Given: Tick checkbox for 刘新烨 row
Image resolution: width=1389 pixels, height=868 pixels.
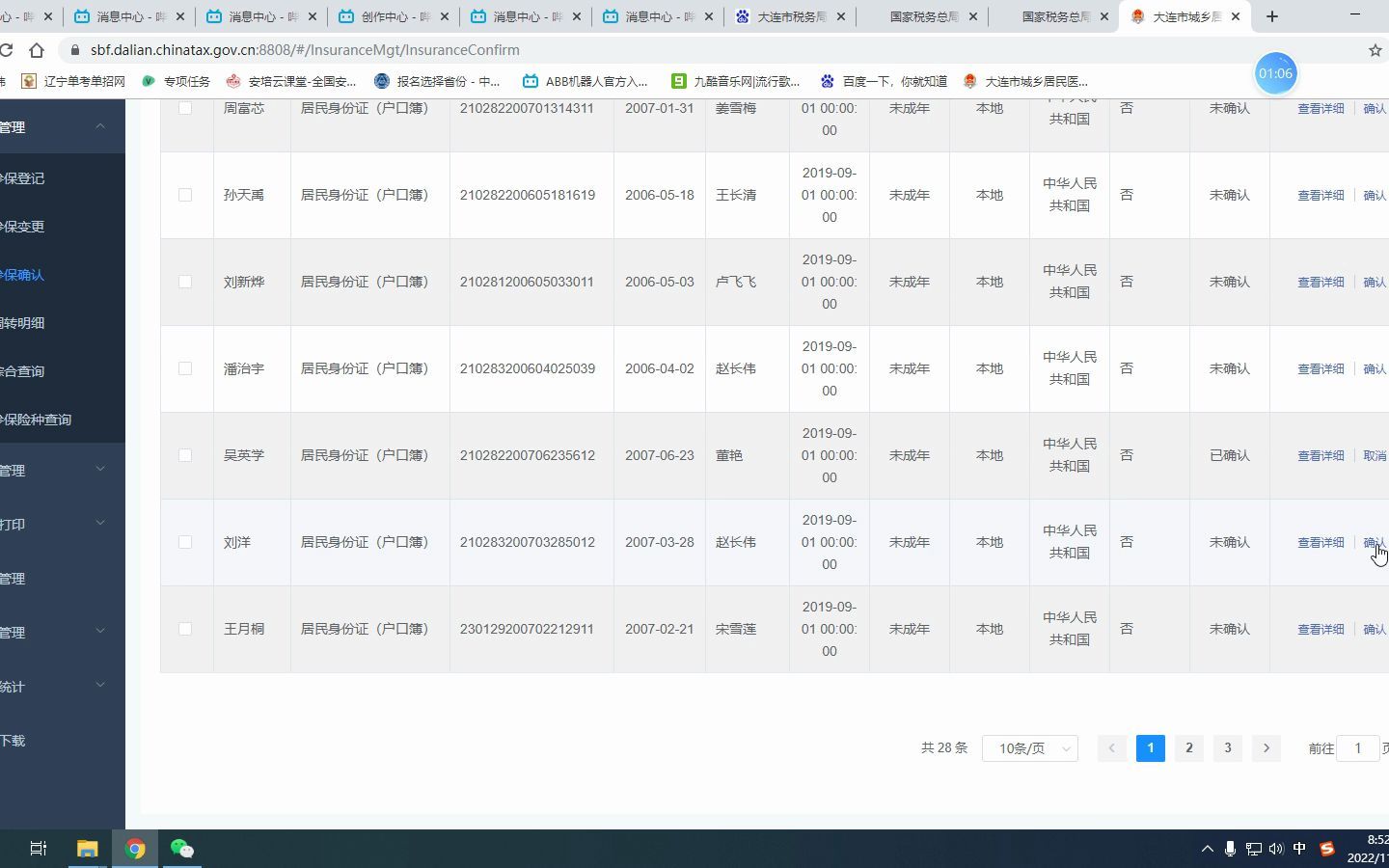Looking at the screenshot, I should [x=185, y=282].
